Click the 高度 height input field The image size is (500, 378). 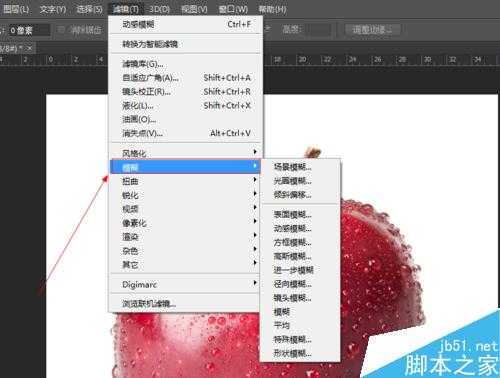coord(317,30)
